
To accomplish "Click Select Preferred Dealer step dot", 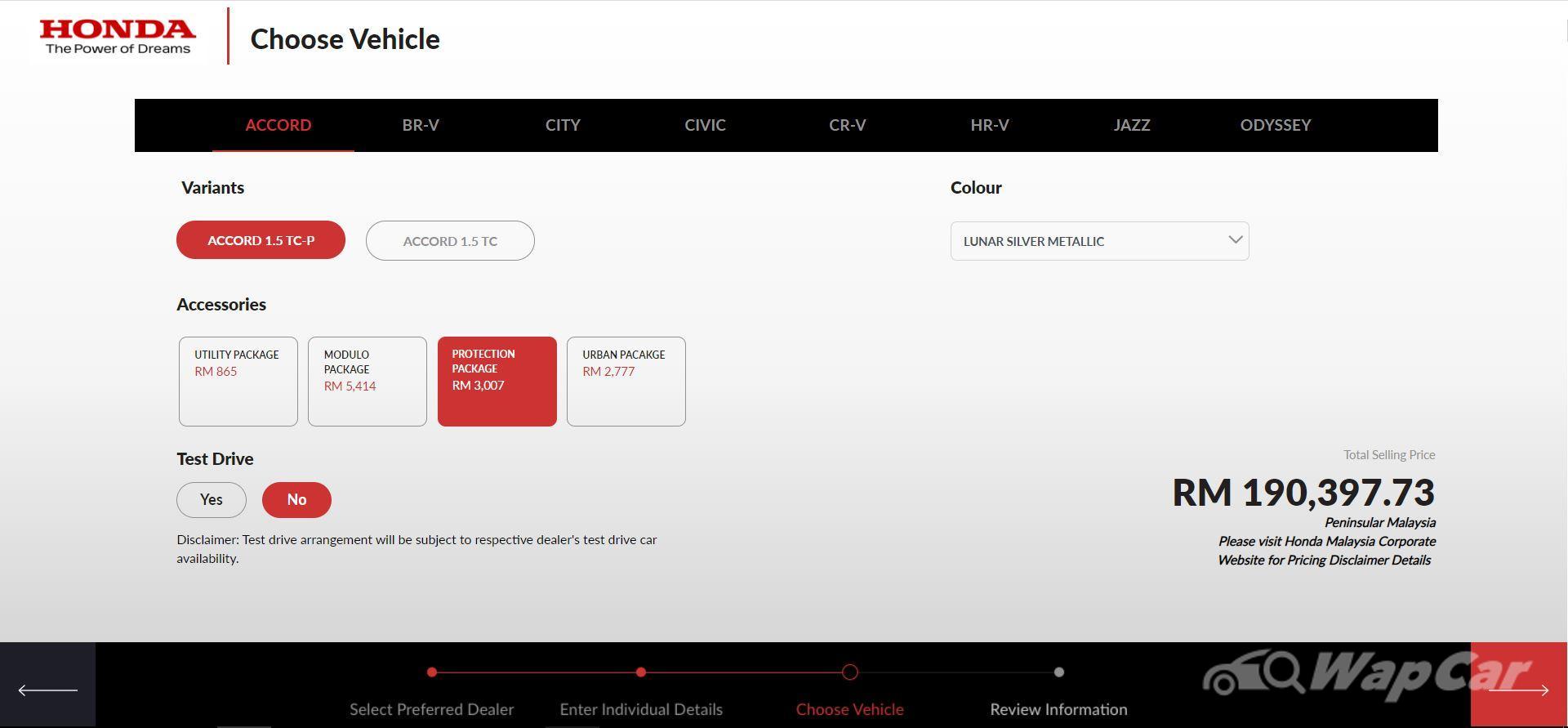I will click(x=432, y=672).
